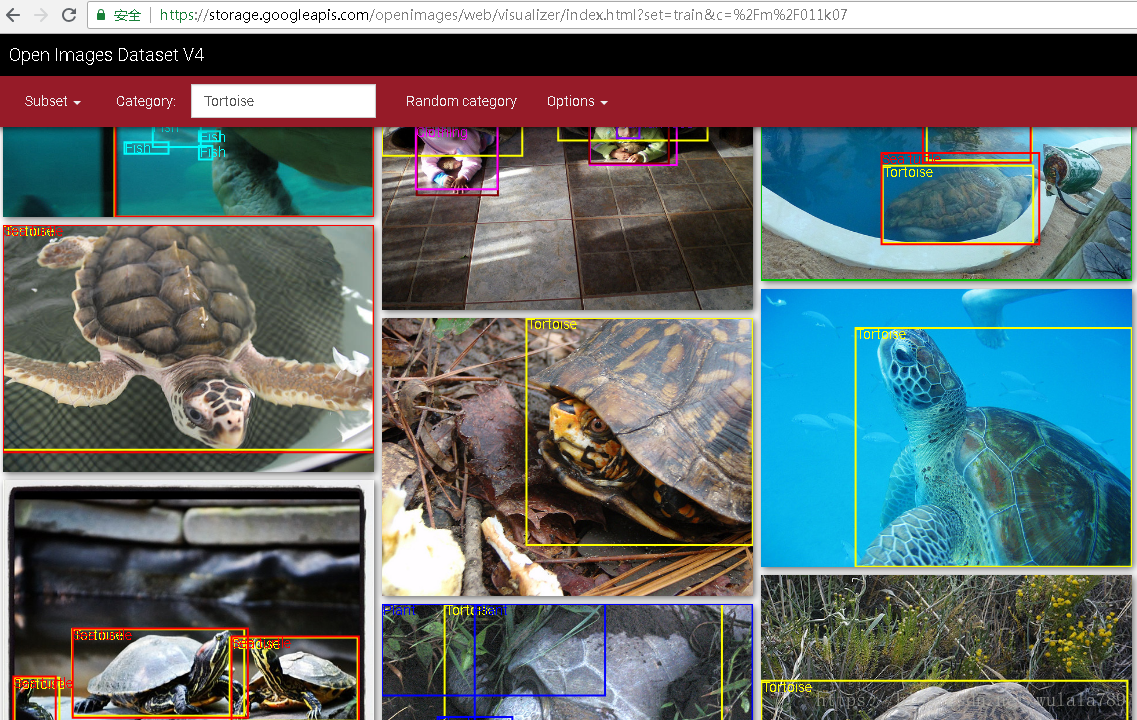Viewport: 1137px width, 720px height.
Task: Open the box turtle in leaves image
Action: point(567,457)
